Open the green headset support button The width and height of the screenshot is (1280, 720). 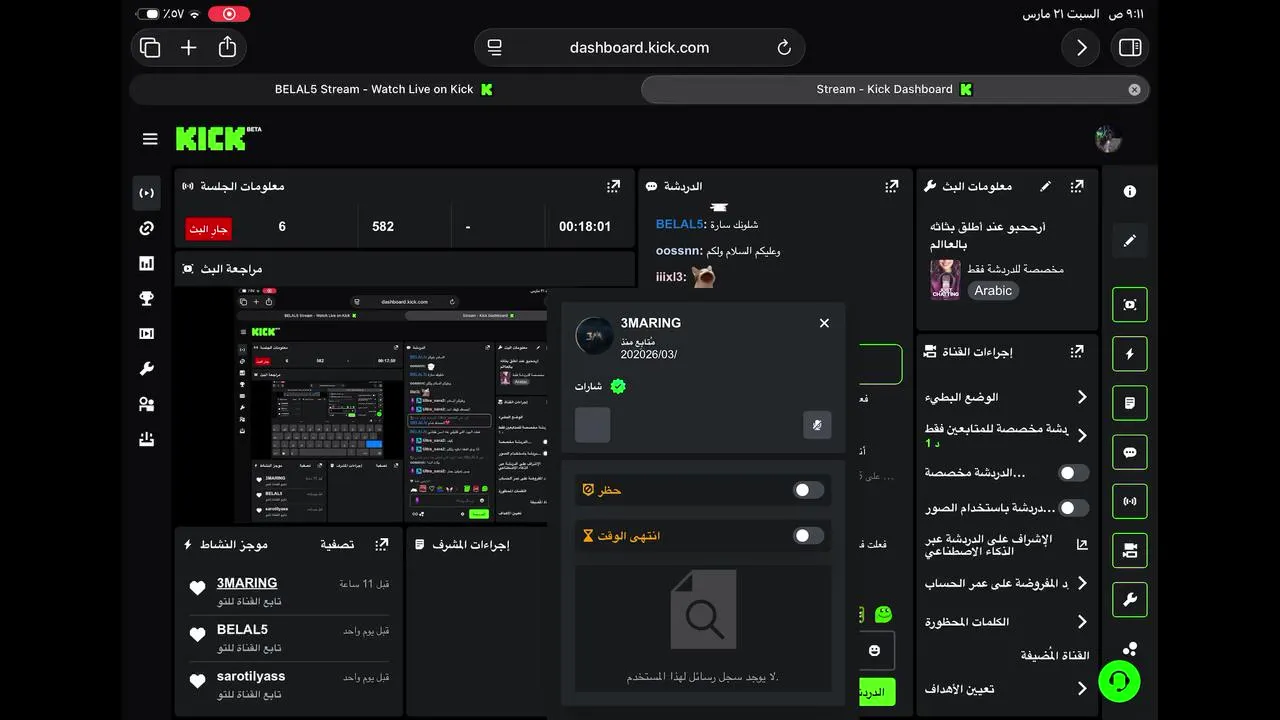(1120, 682)
